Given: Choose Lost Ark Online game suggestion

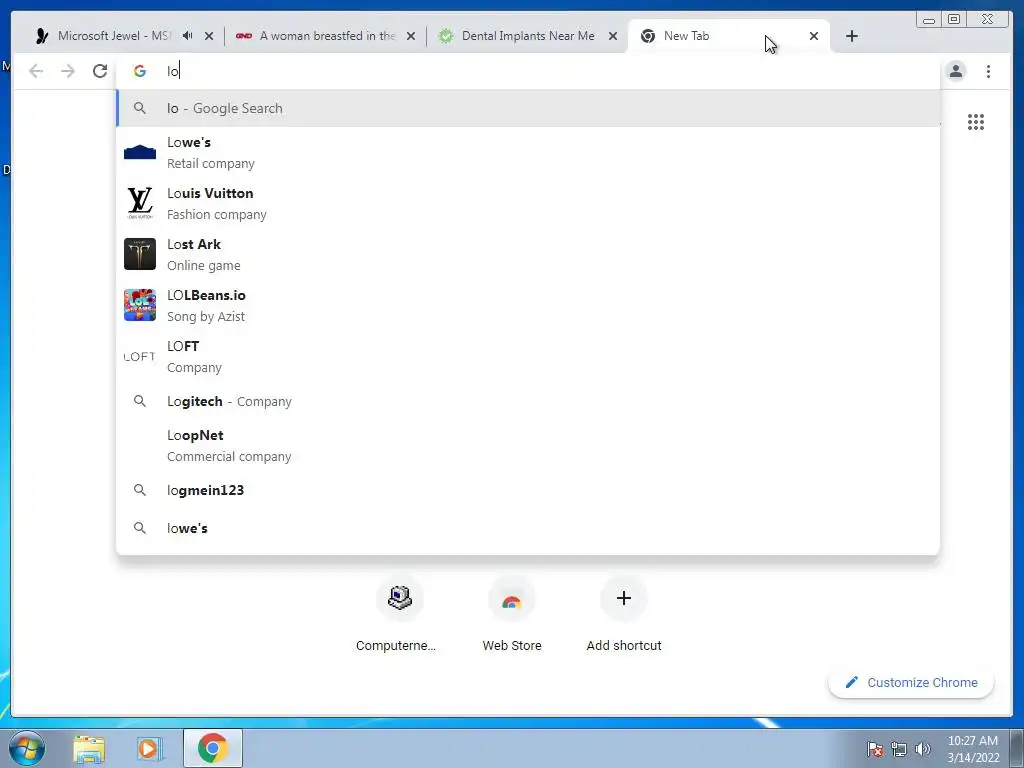Looking at the screenshot, I should (528, 254).
